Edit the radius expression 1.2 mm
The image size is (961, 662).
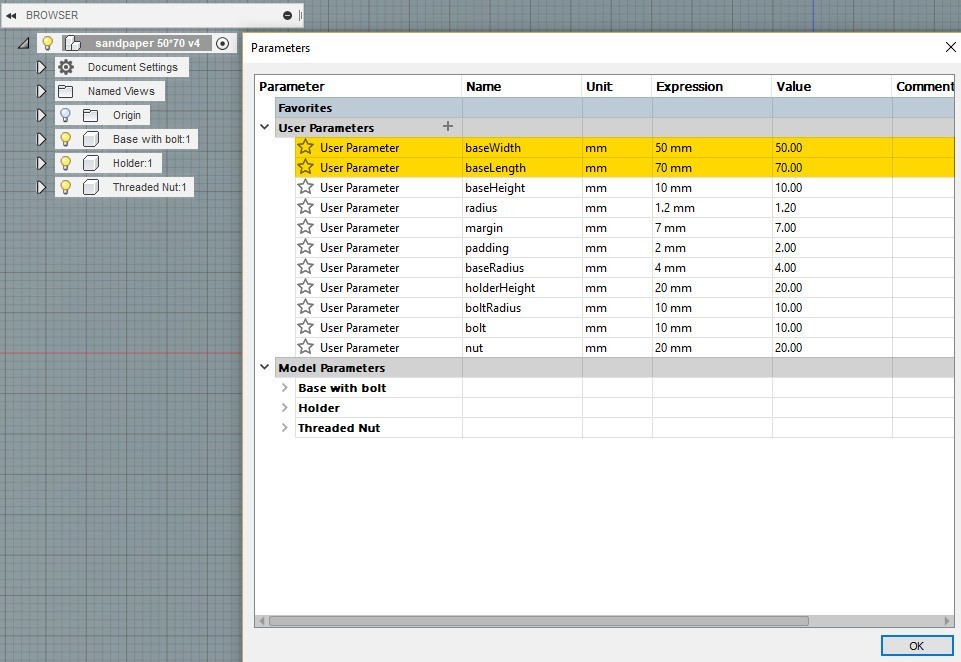(675, 207)
